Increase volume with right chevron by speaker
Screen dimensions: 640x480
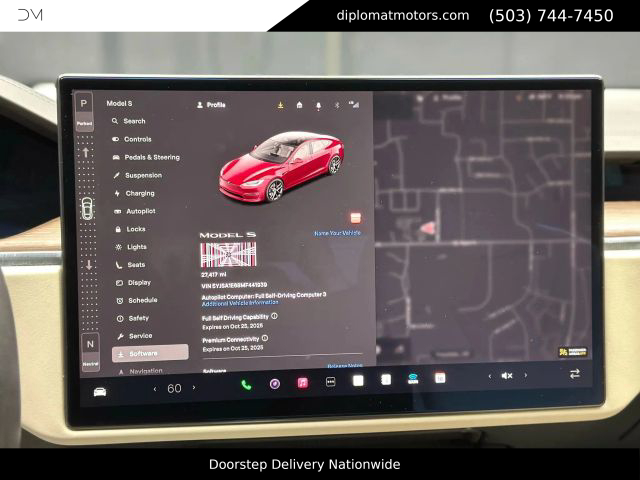tap(526, 375)
